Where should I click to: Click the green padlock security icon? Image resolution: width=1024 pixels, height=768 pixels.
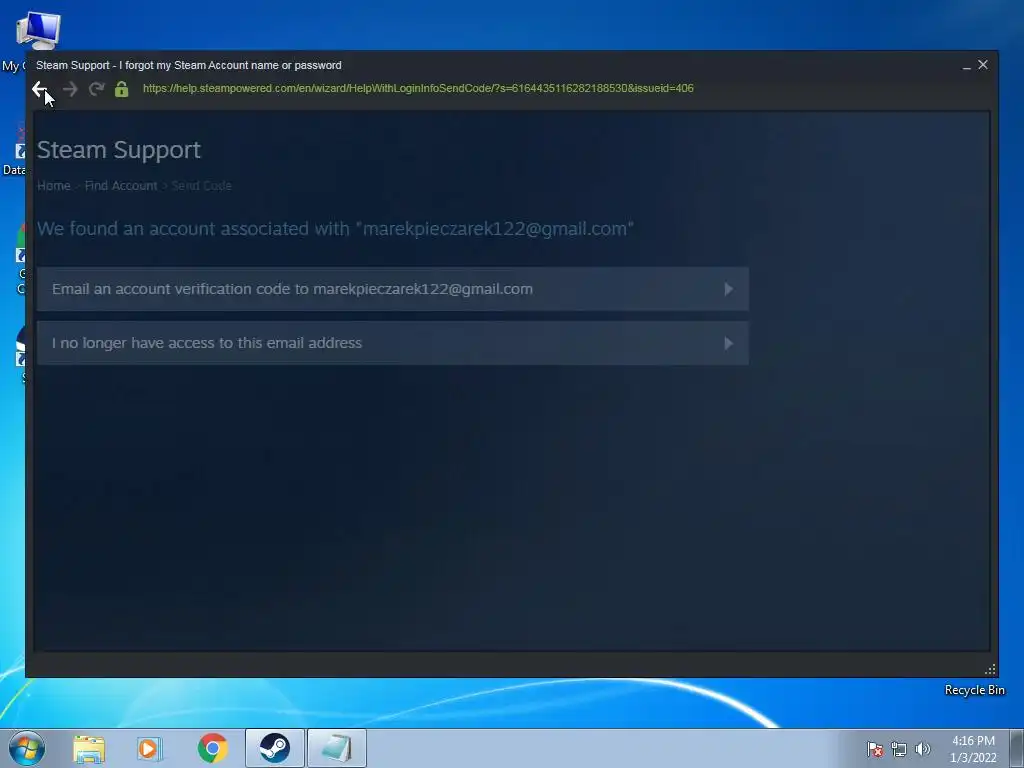[x=121, y=89]
